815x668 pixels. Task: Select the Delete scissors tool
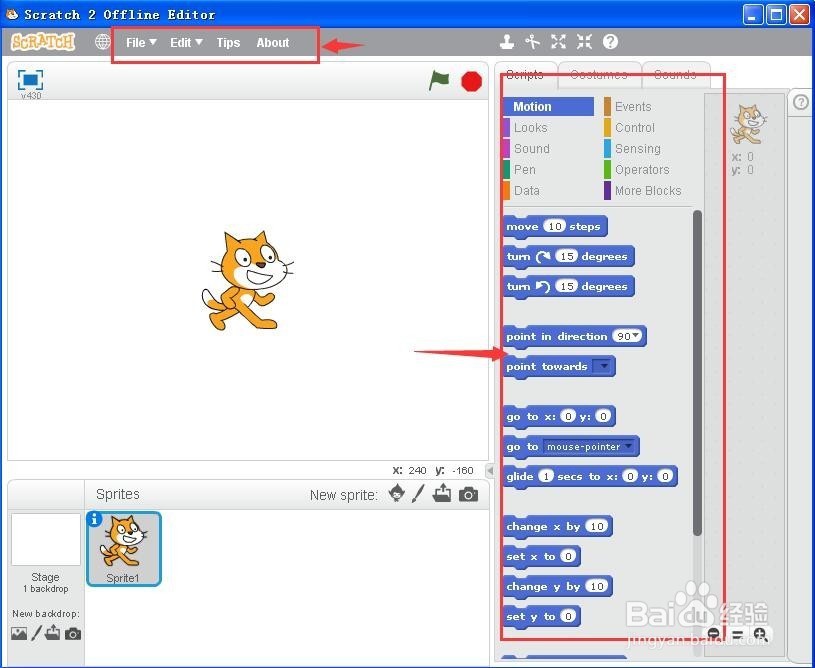pos(532,42)
